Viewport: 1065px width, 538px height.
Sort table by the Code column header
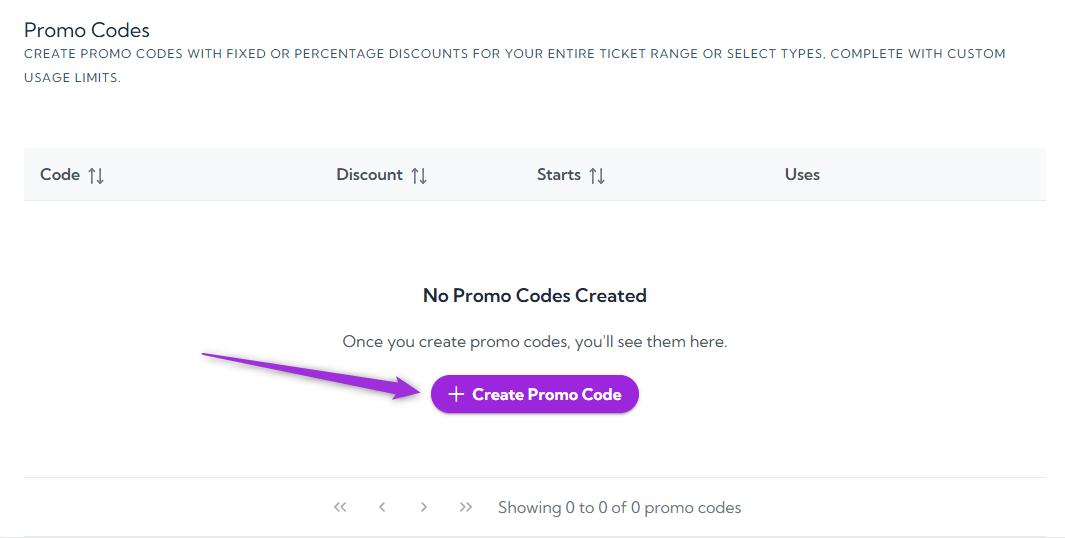(60, 175)
